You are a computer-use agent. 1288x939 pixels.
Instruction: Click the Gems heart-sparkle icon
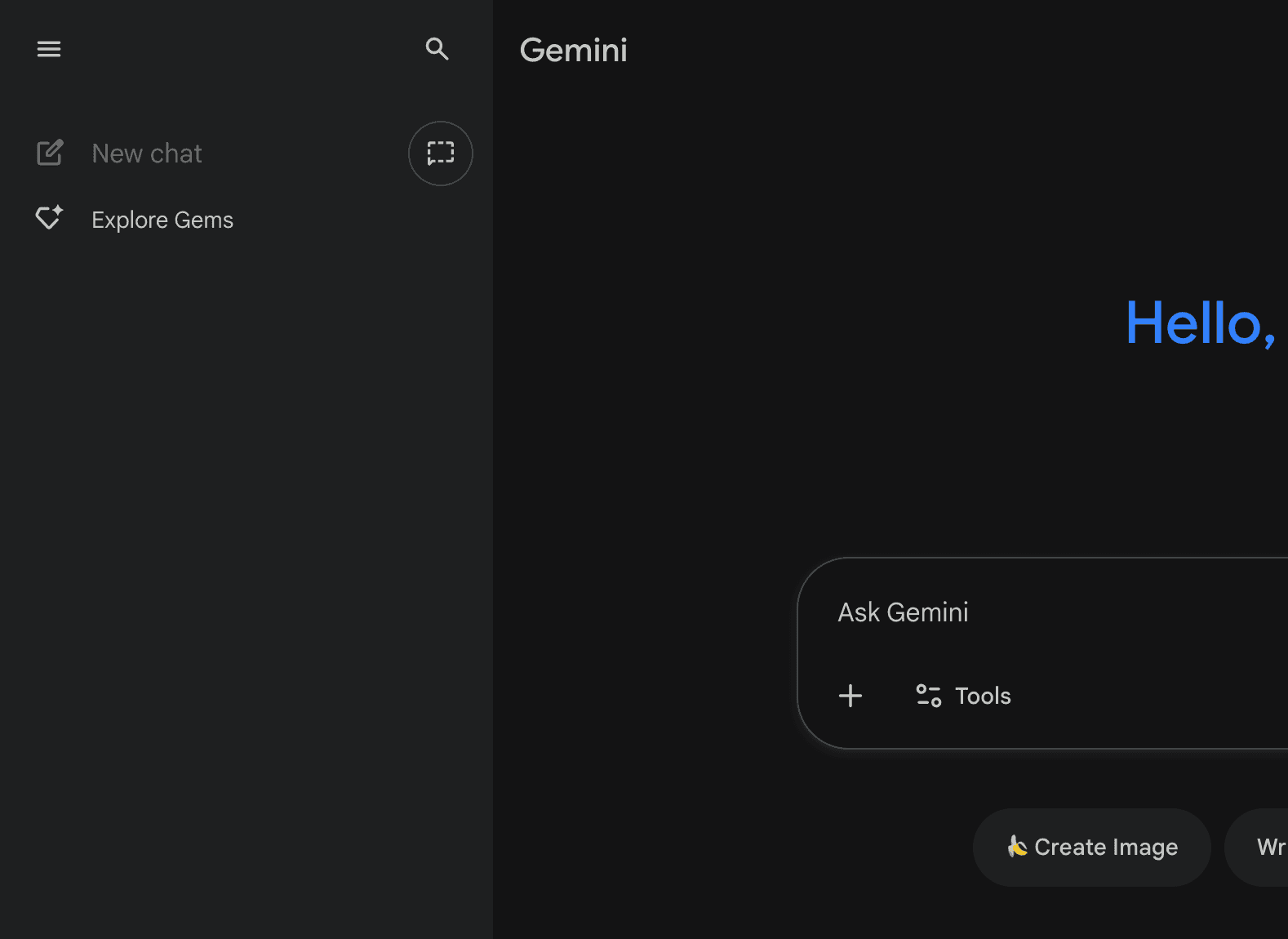point(49,218)
